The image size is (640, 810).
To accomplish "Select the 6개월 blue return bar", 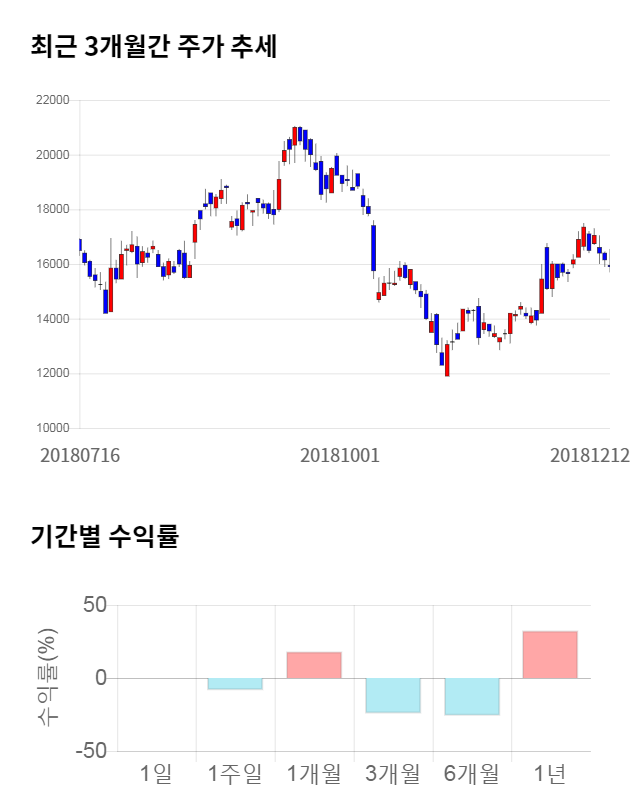I will pos(472,696).
